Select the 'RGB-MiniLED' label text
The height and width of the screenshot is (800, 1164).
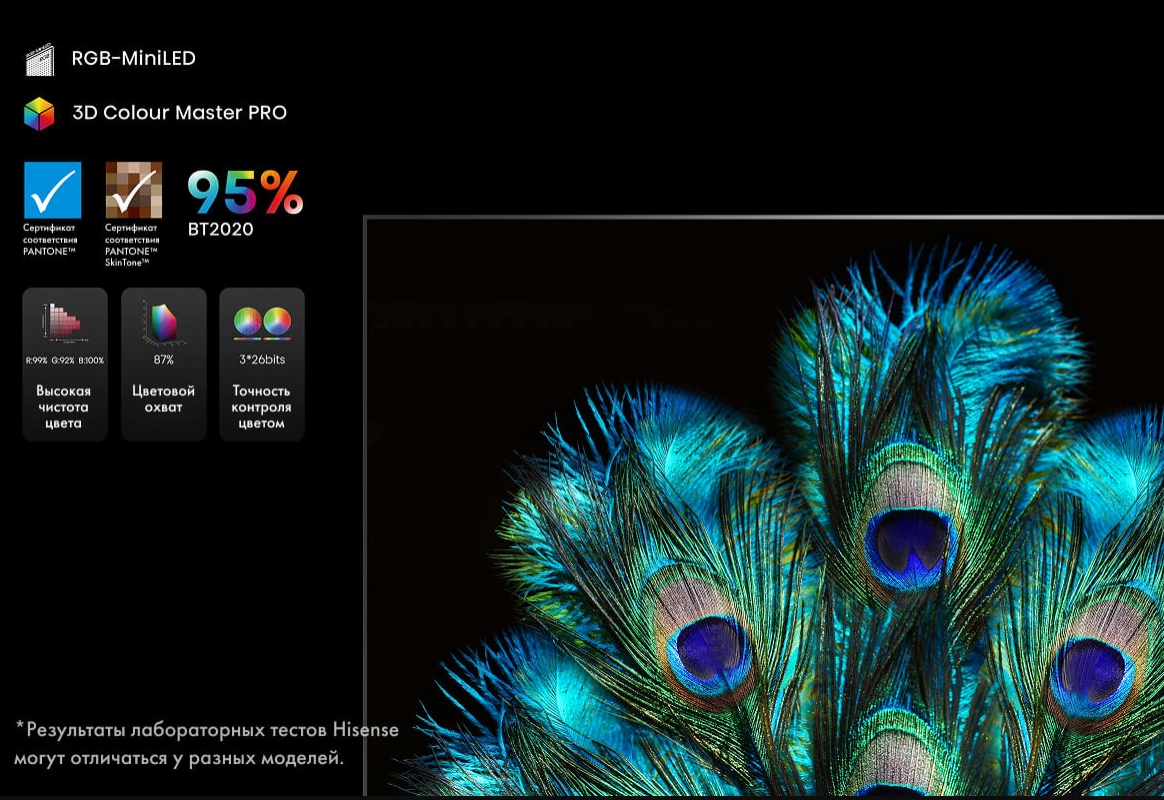pos(134,59)
